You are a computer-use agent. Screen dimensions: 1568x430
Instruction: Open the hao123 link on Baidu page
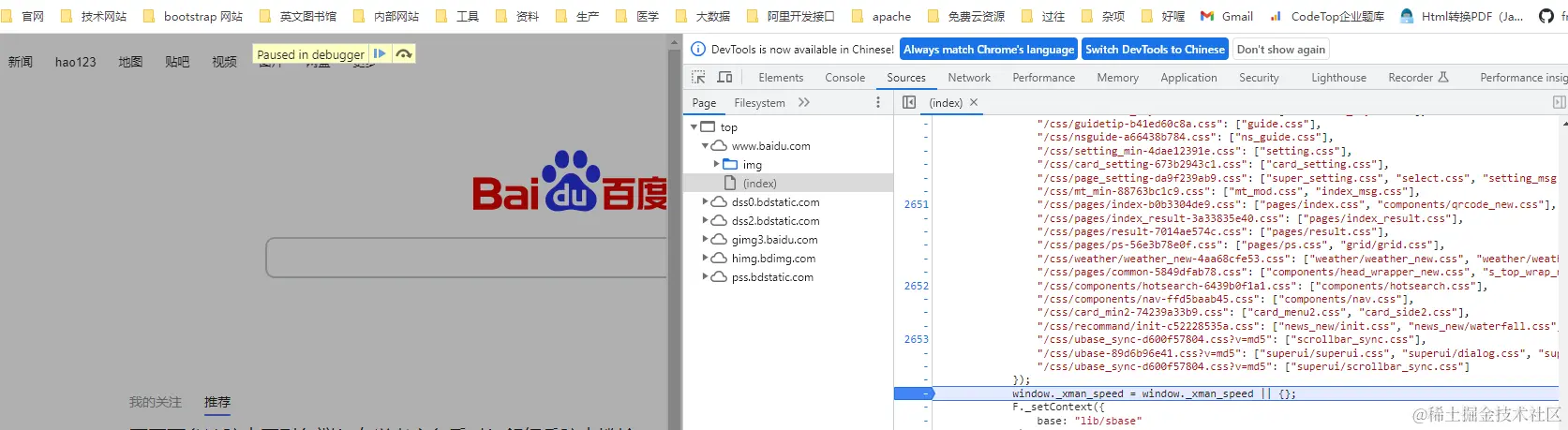coord(75,62)
